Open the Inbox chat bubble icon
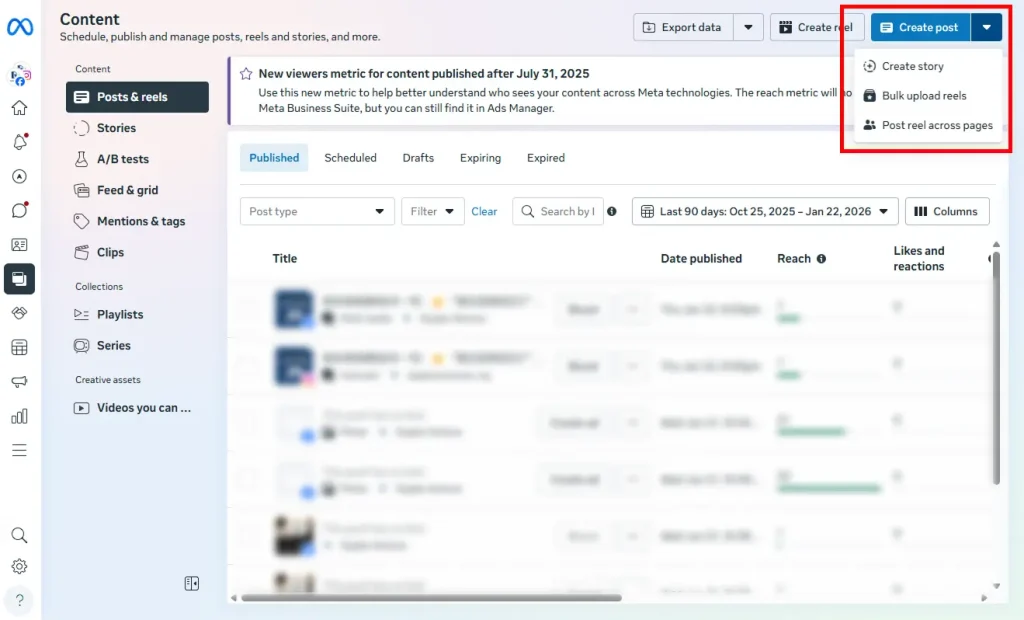This screenshot has width=1024, height=620. click(x=20, y=210)
